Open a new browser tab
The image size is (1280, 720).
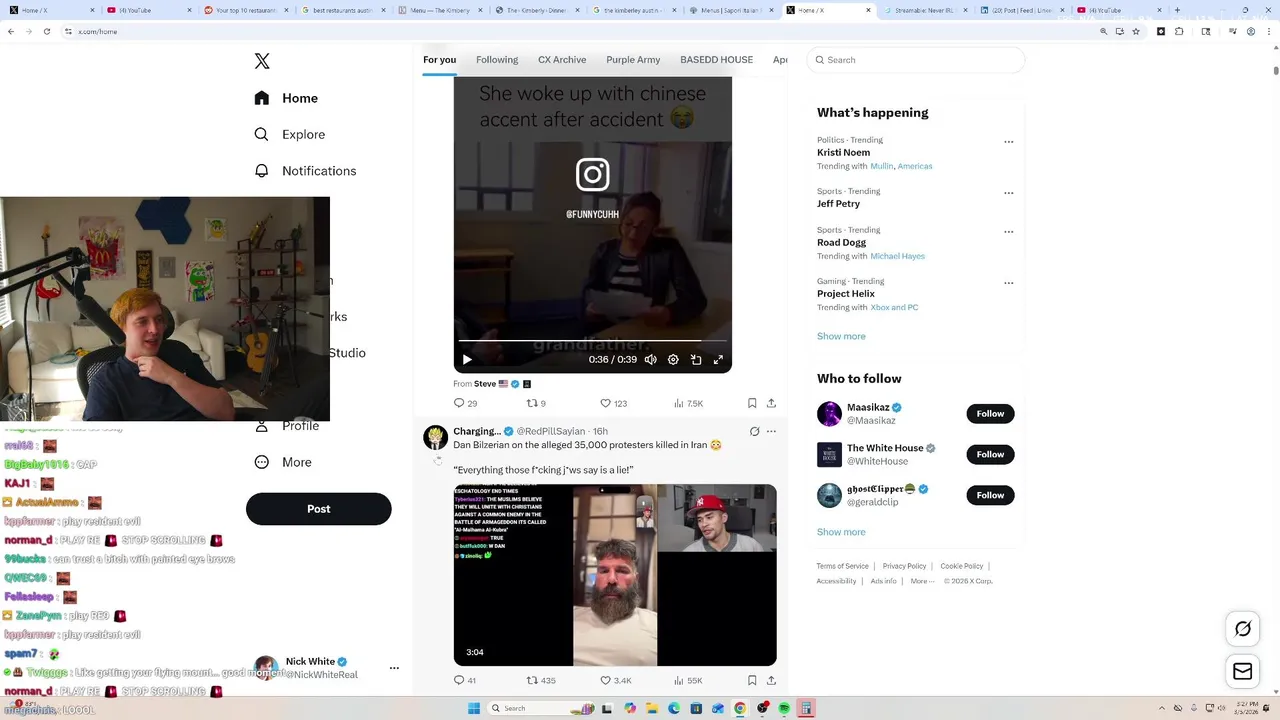coord(1177,10)
